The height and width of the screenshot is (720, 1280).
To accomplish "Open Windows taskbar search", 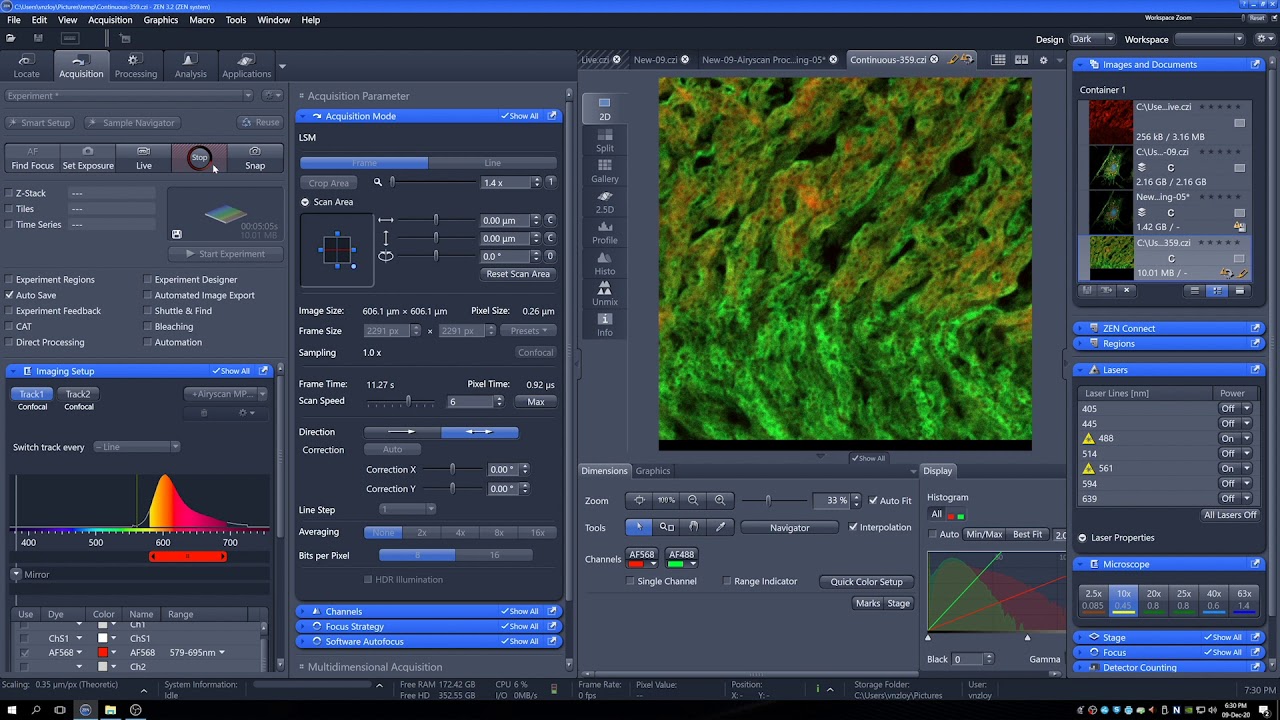I will coord(36,710).
